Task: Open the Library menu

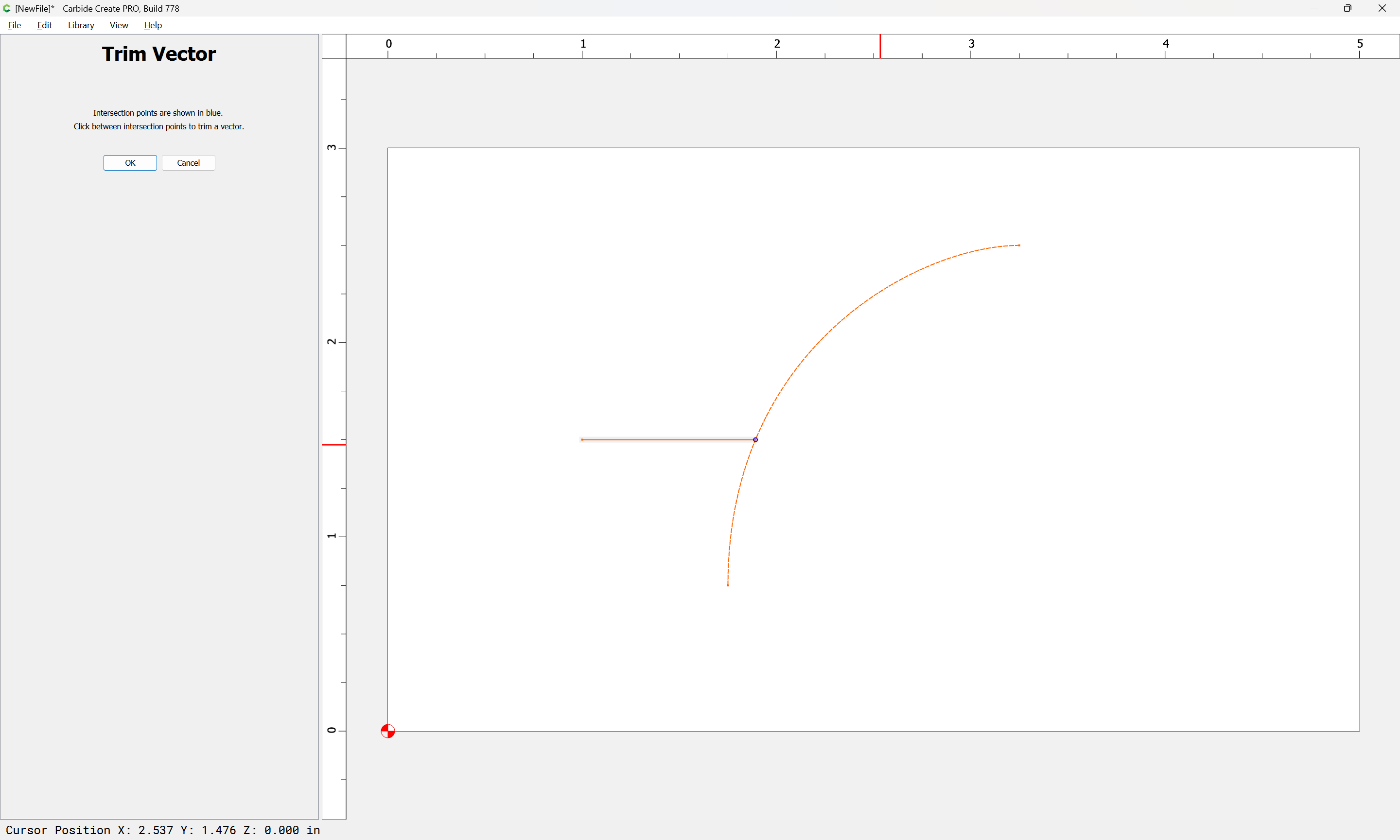Action: [x=81, y=25]
